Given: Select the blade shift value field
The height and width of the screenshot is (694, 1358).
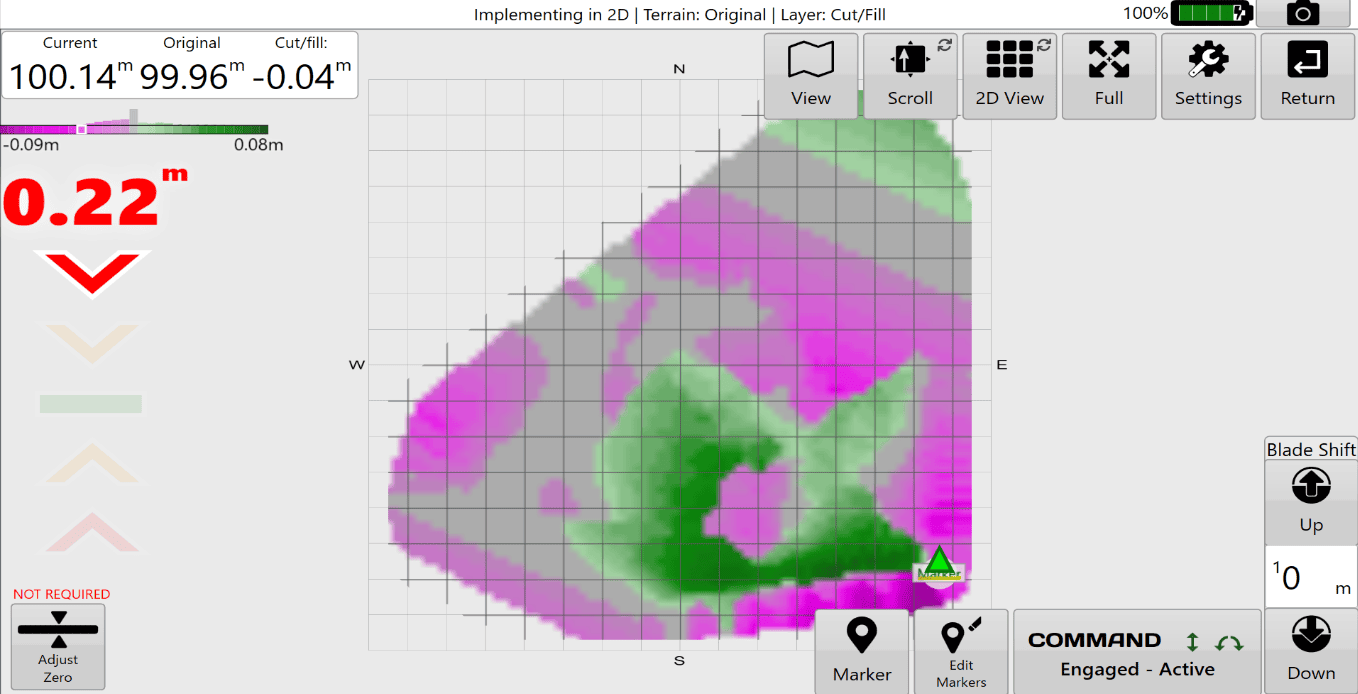Looking at the screenshot, I should tap(1311, 577).
